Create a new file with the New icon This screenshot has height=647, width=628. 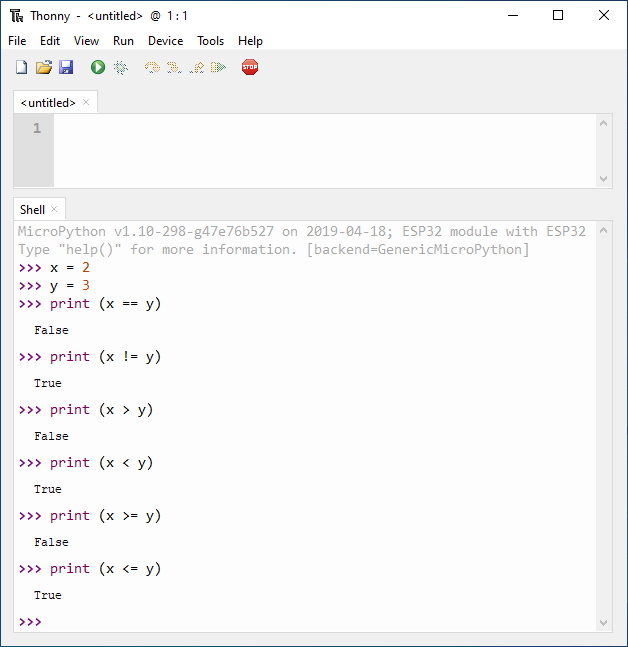point(21,67)
